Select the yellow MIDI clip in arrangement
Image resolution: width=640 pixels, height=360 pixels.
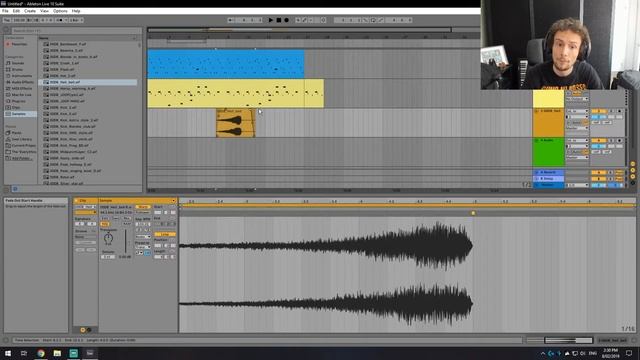click(236, 93)
